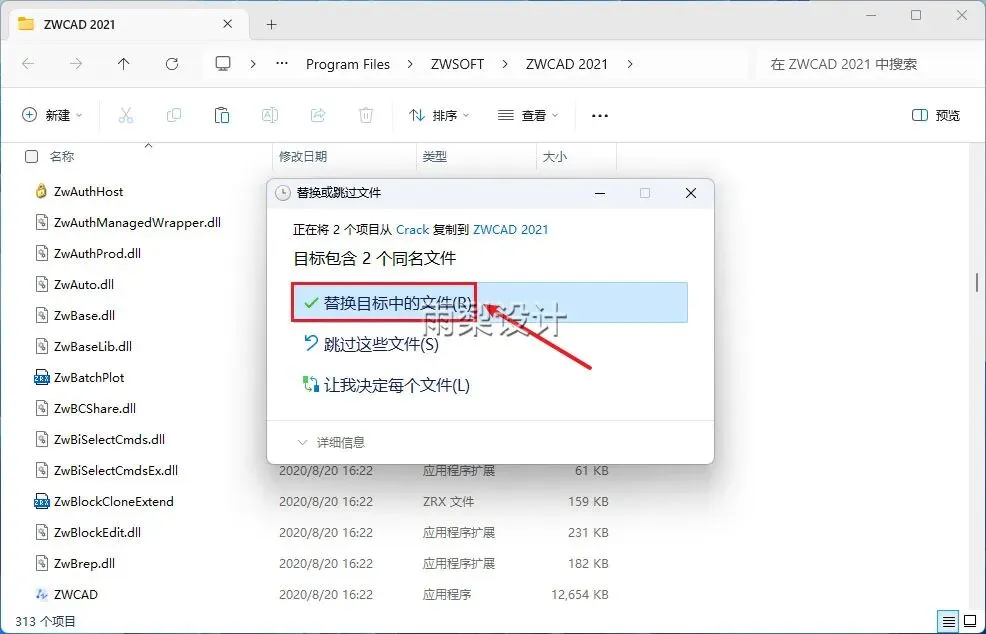Image resolution: width=986 pixels, height=634 pixels.
Task: Switch to details view icon in status bar
Action: coord(948,621)
